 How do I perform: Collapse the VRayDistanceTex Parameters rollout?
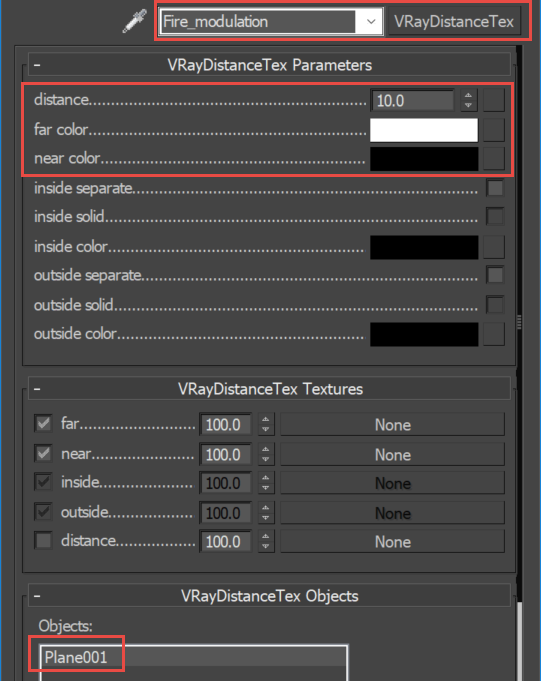tap(270, 65)
